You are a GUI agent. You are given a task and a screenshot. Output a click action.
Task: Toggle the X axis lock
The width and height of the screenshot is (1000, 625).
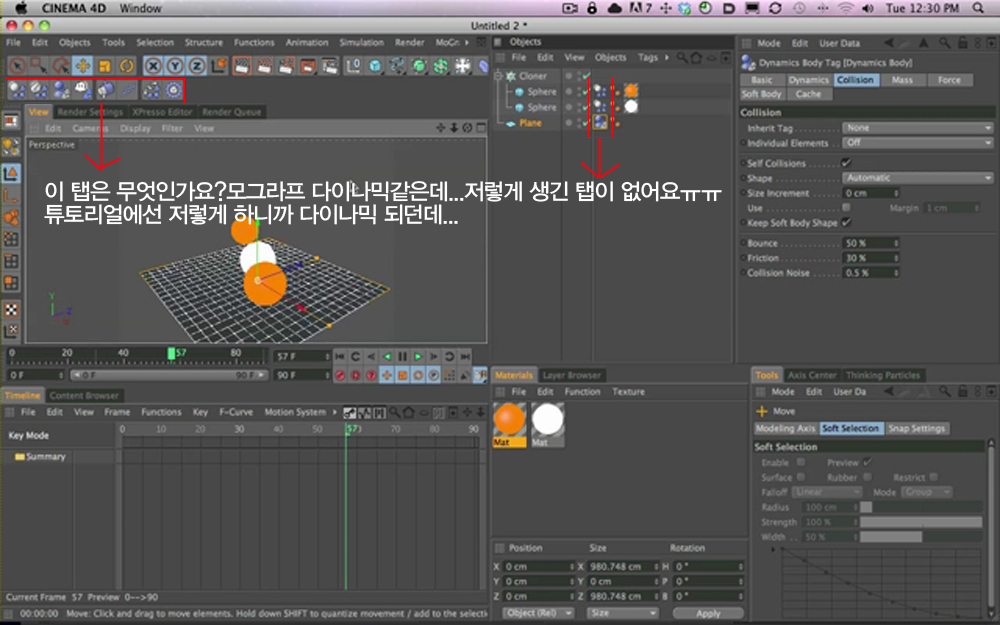click(152, 66)
